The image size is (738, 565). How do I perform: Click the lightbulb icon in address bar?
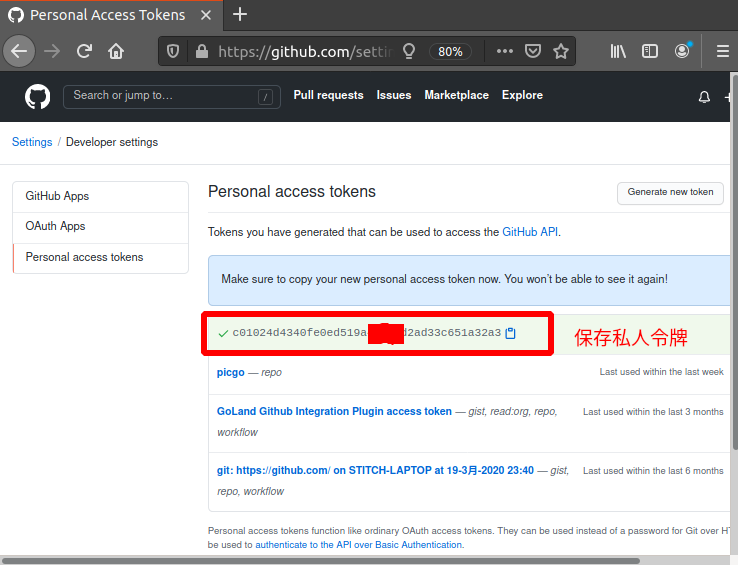[409, 51]
